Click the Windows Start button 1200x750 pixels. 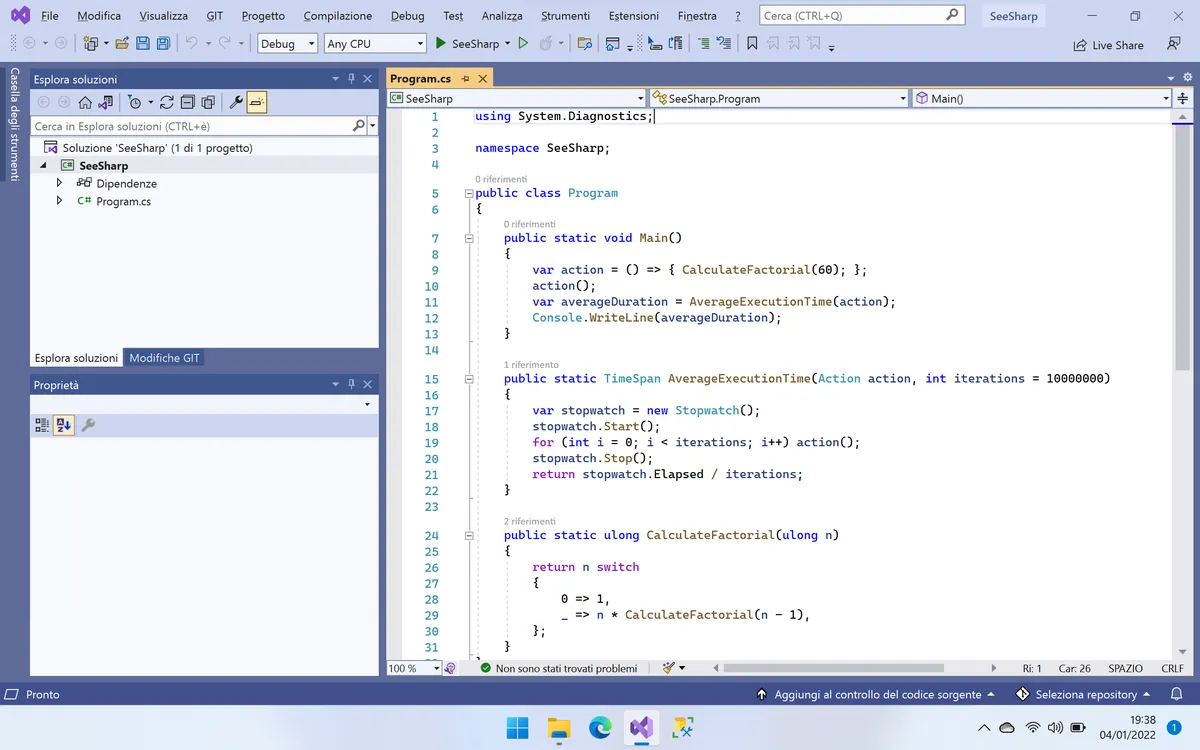(518, 727)
